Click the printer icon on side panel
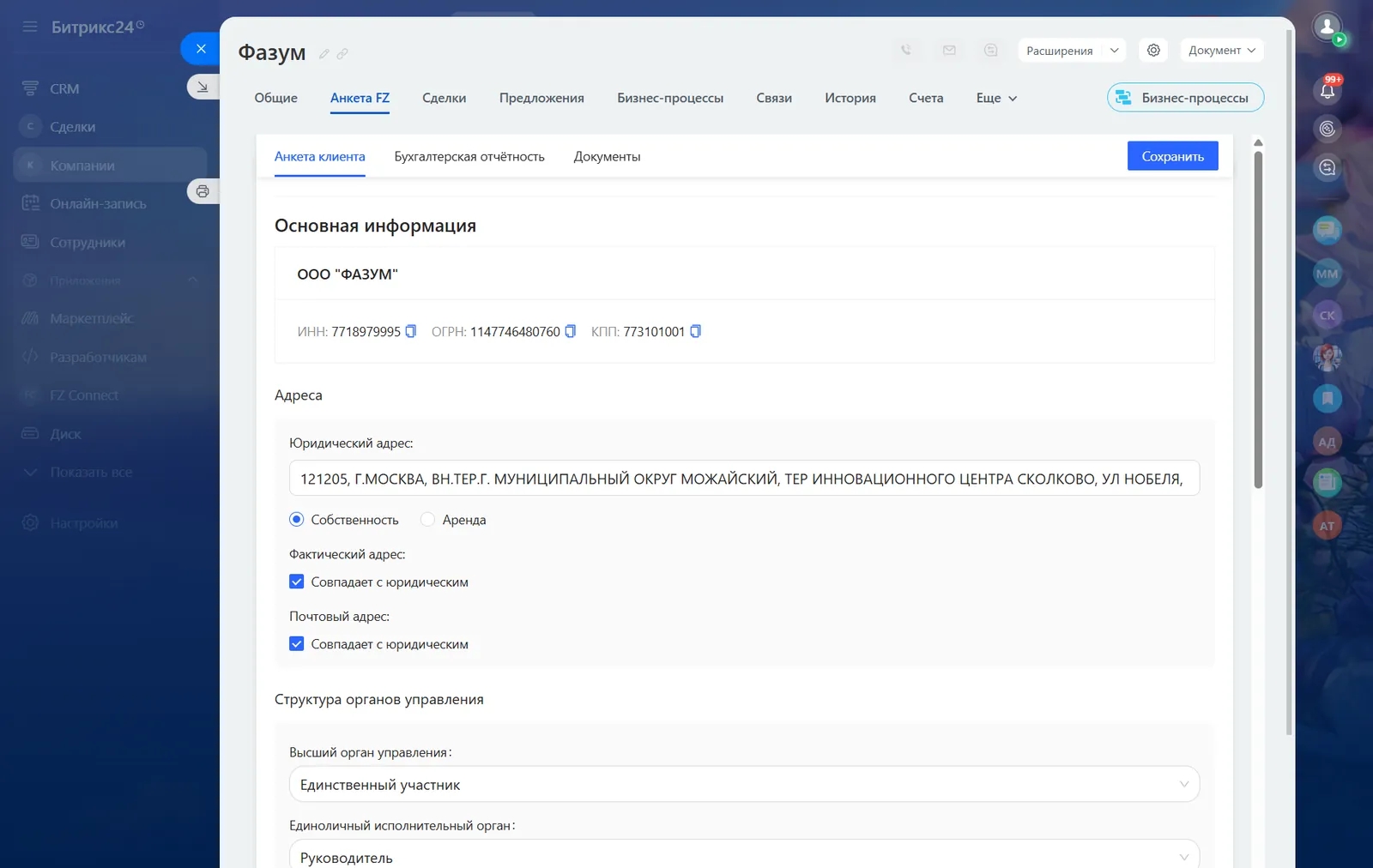 (x=203, y=191)
